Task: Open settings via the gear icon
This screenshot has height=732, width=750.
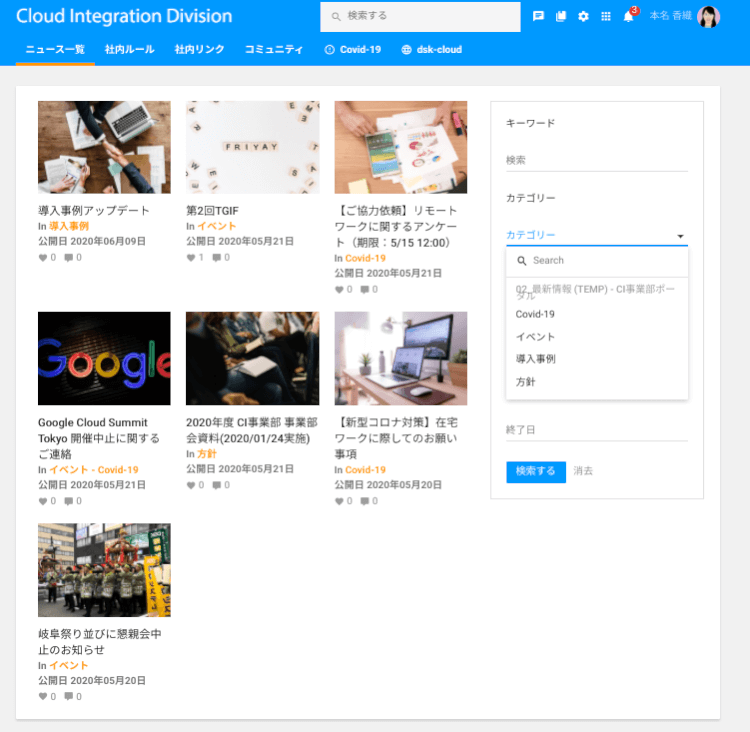Action: (583, 17)
